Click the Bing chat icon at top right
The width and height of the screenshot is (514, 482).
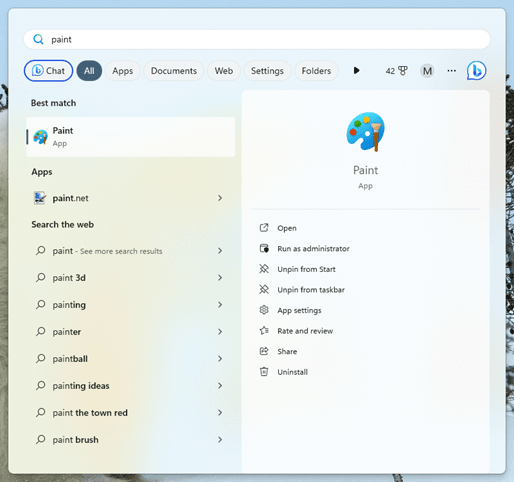(x=476, y=71)
